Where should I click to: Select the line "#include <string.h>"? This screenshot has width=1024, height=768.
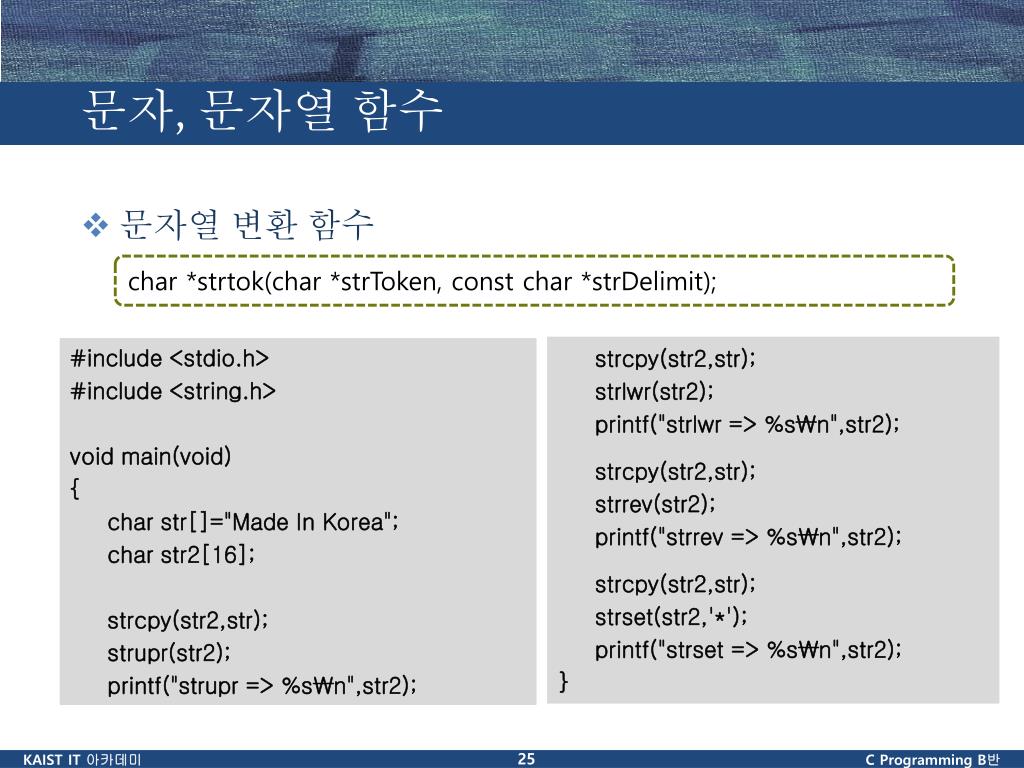[172, 391]
